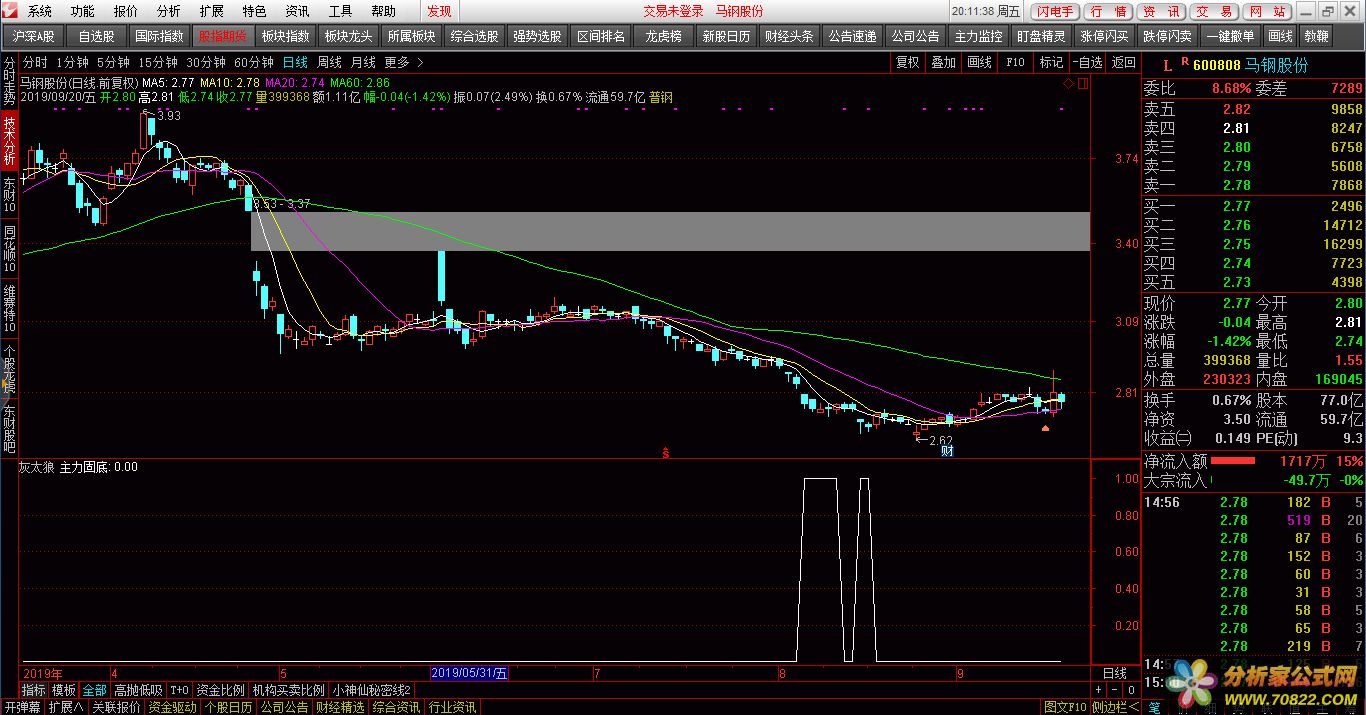Click the + zoom button below the chart
Viewport: 1366px width, 715px height.
(1099, 690)
